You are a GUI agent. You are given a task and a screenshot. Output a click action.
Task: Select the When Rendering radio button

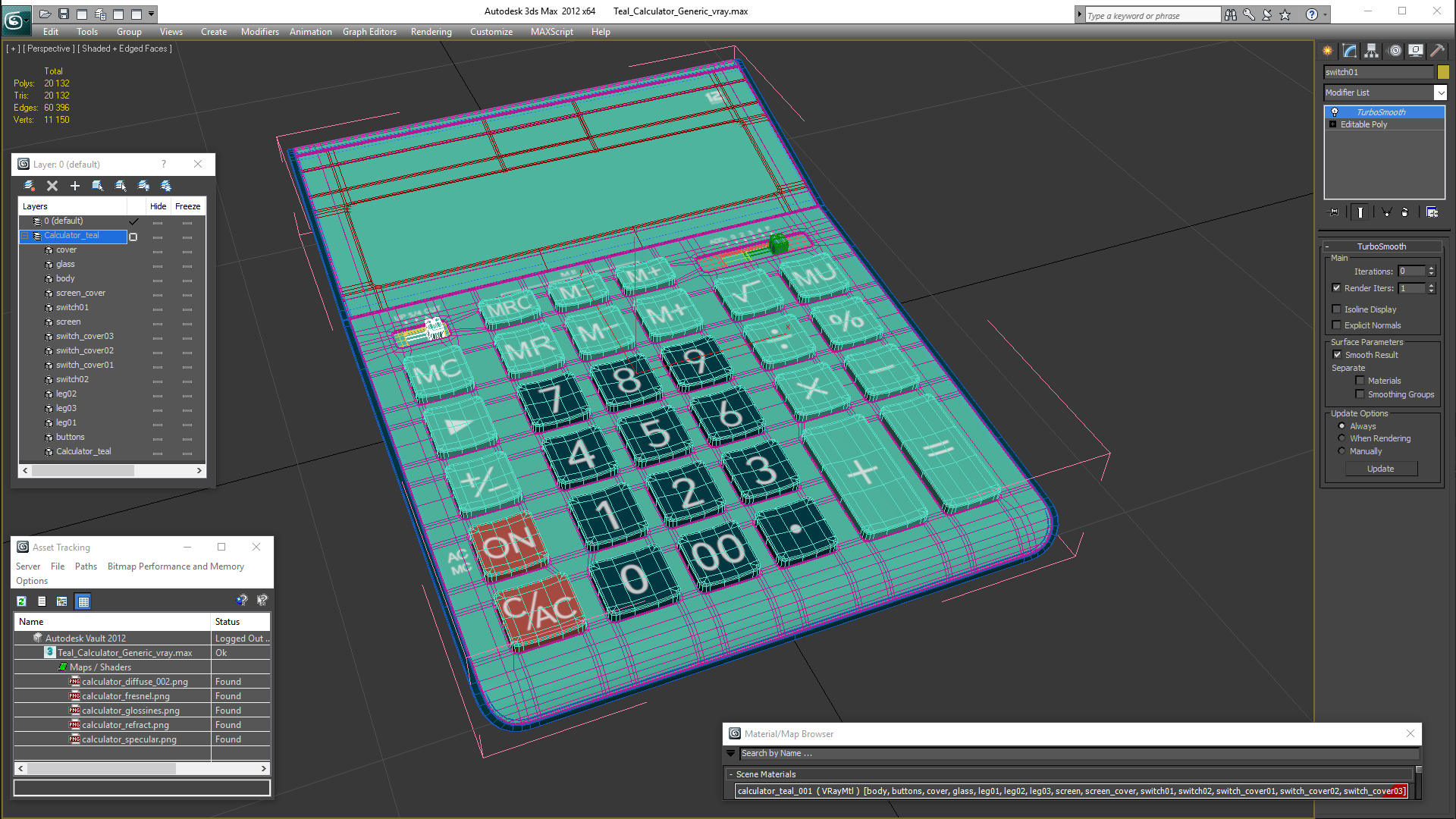(1341, 438)
